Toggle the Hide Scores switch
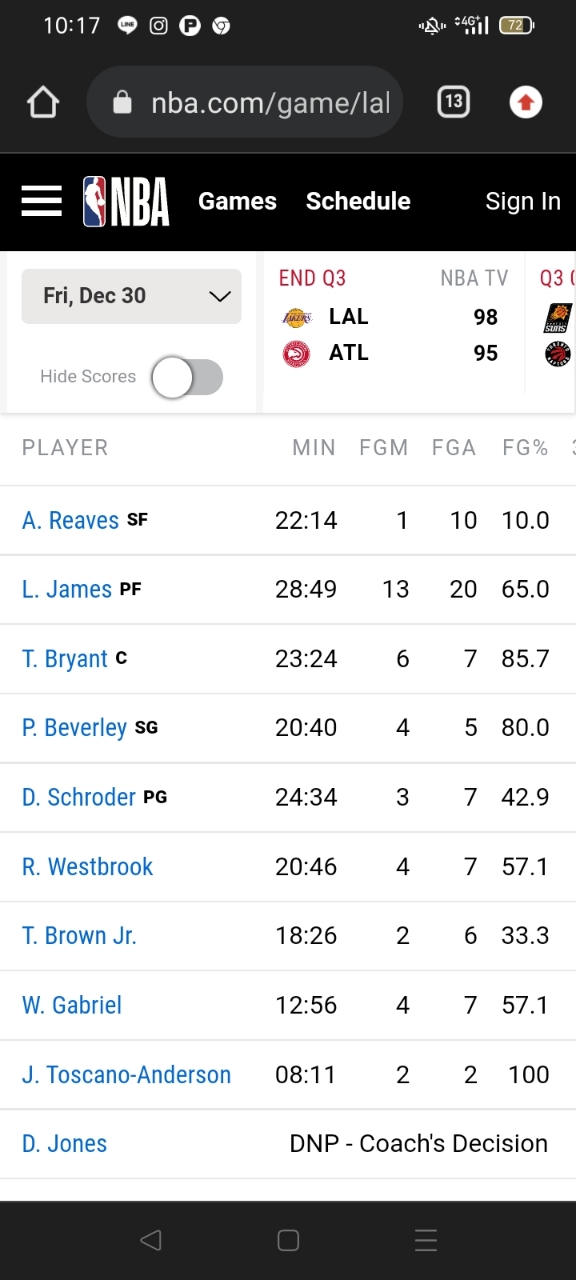The image size is (576, 1280). (x=187, y=377)
